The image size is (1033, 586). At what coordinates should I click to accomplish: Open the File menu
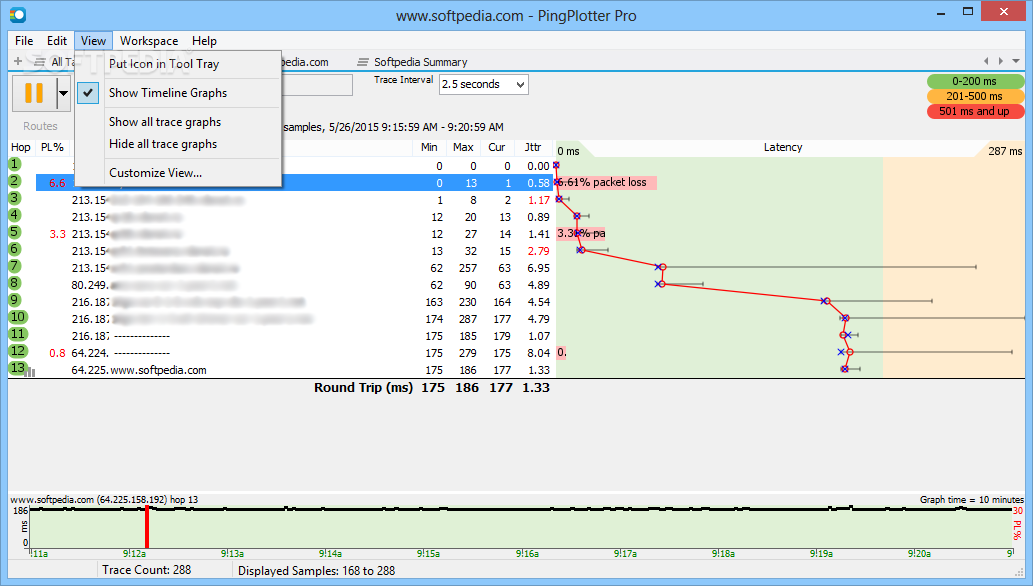[x=24, y=41]
